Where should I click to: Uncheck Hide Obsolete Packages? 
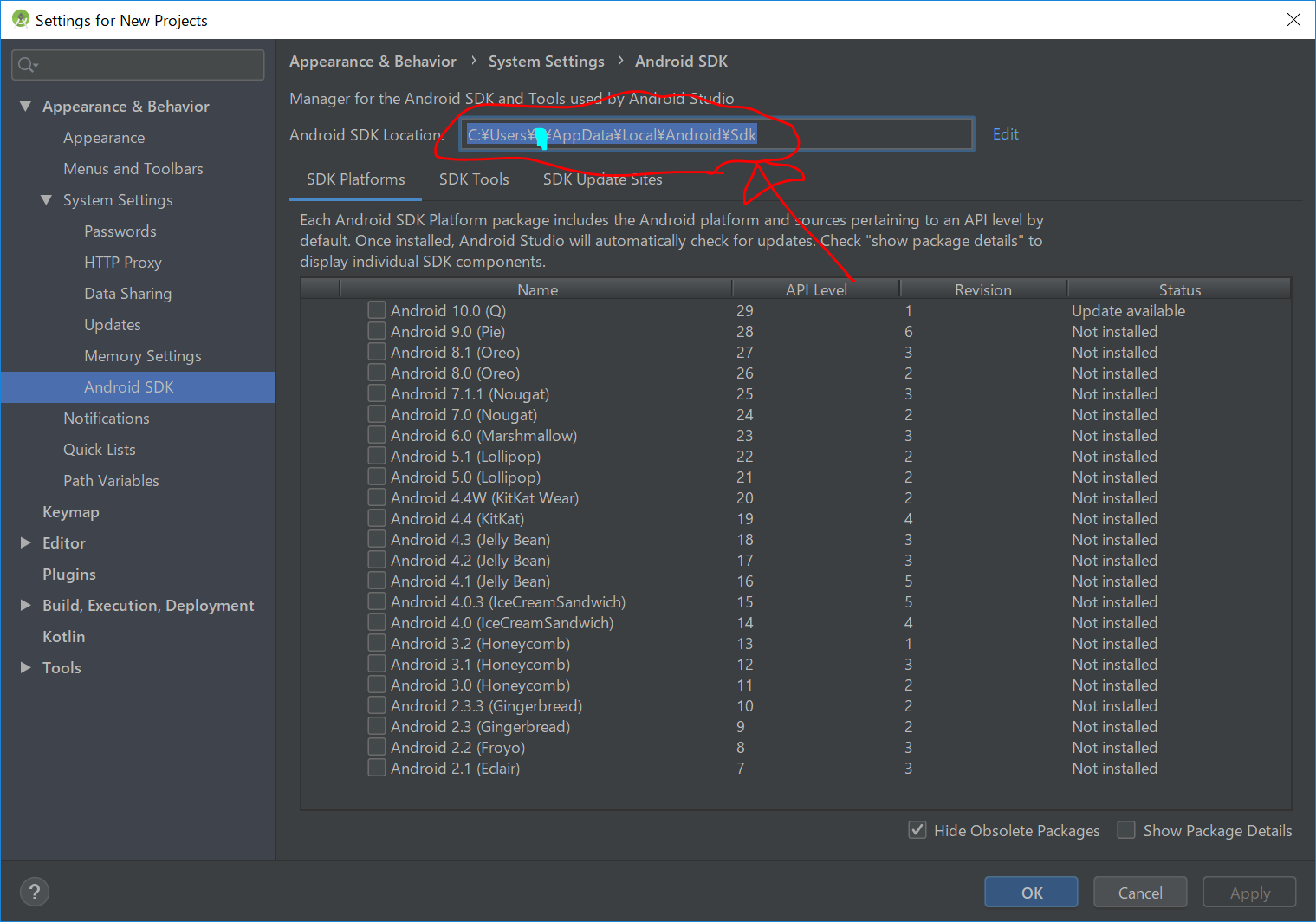click(x=917, y=830)
